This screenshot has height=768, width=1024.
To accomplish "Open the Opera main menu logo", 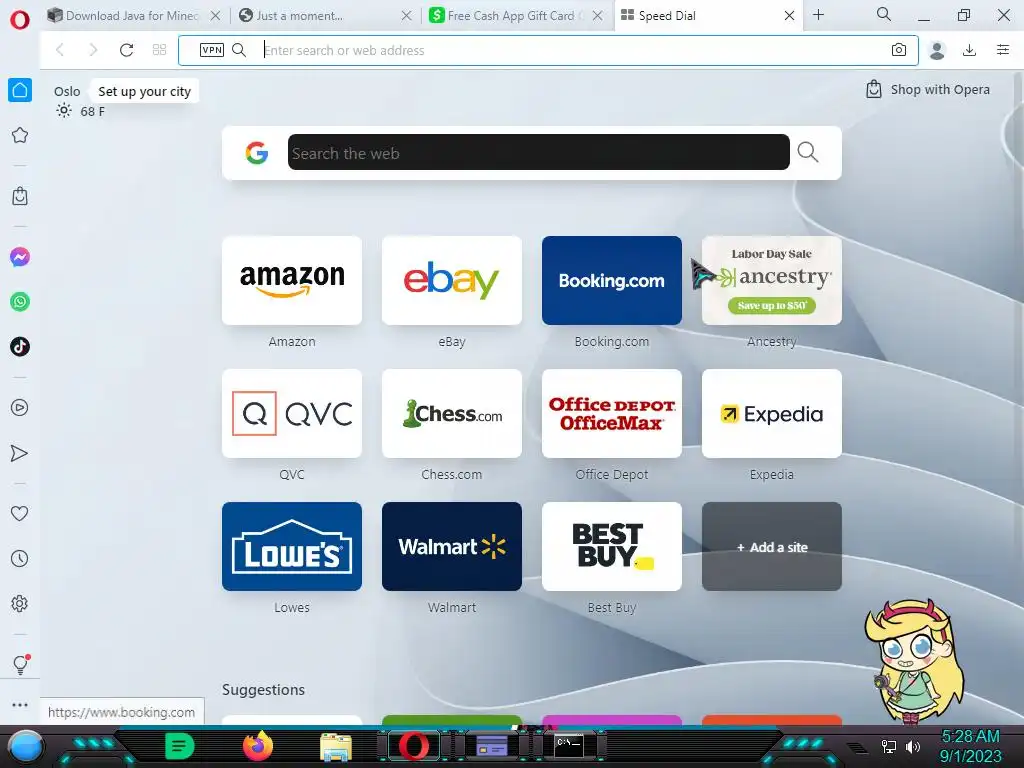I will [20, 20].
